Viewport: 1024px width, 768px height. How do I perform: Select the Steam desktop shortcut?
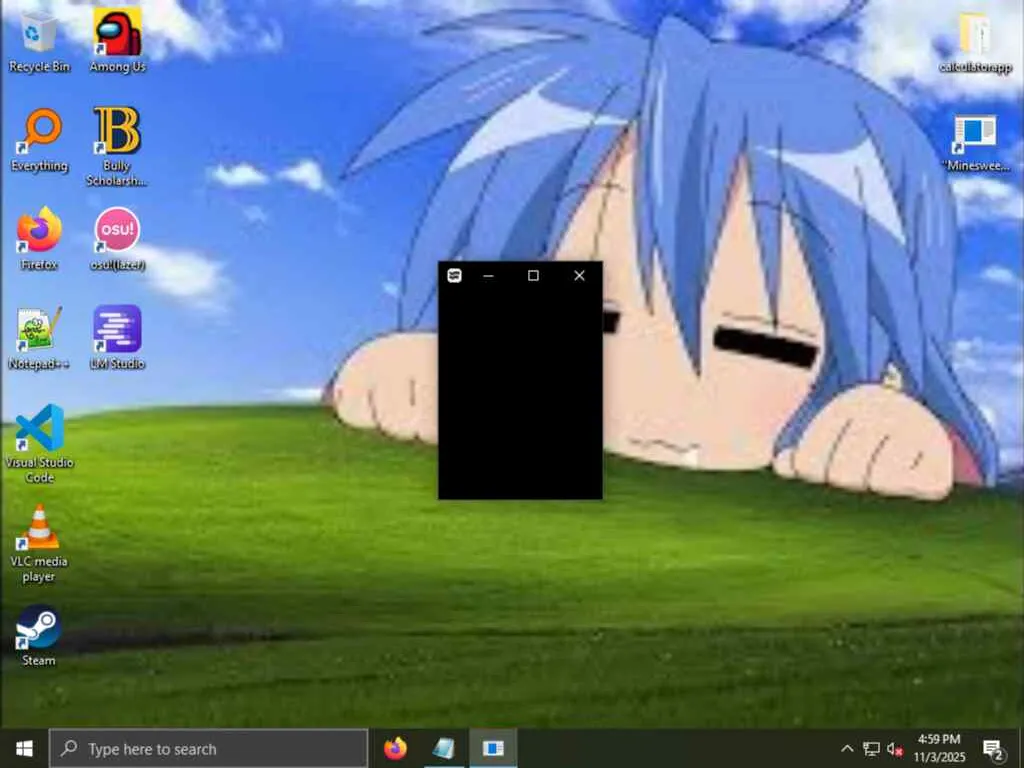[x=39, y=636]
